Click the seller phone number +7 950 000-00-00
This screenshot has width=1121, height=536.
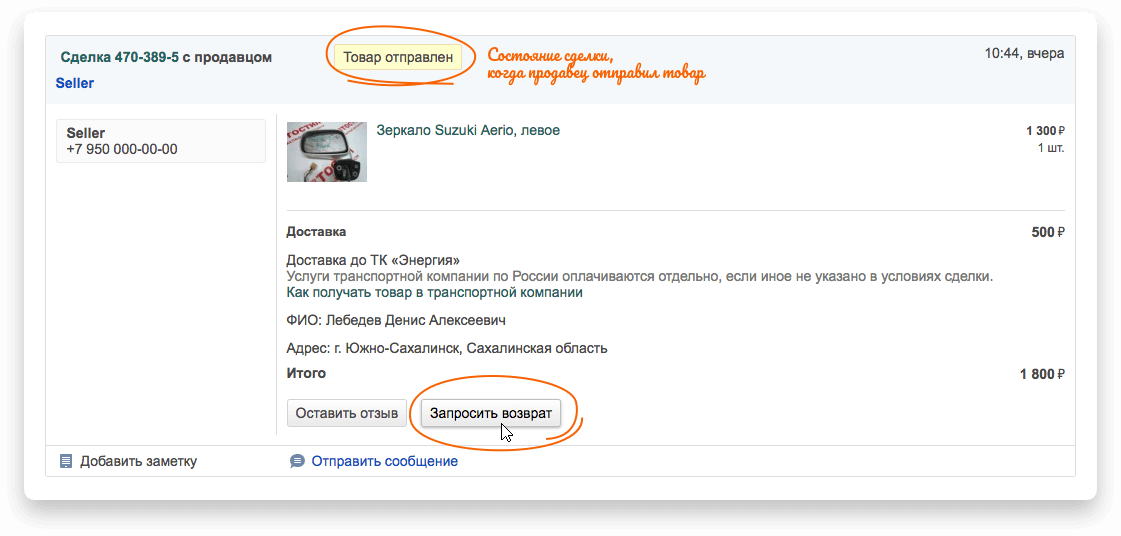122,149
